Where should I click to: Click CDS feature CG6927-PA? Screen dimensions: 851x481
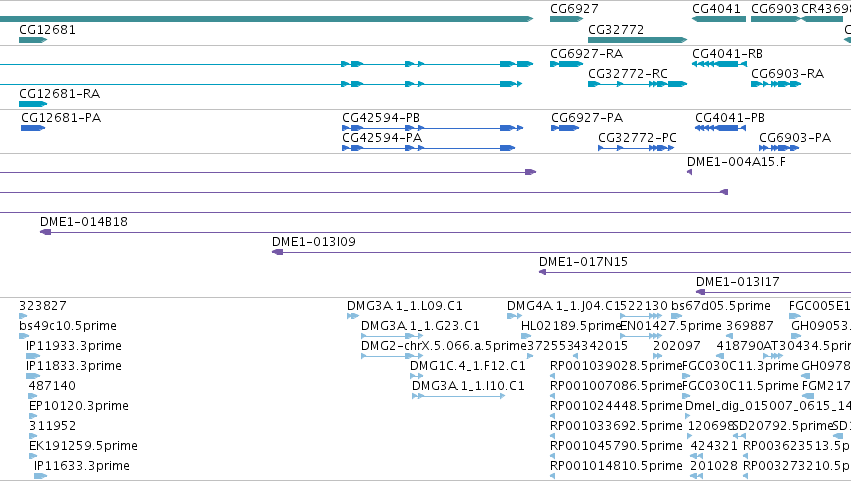(565, 128)
